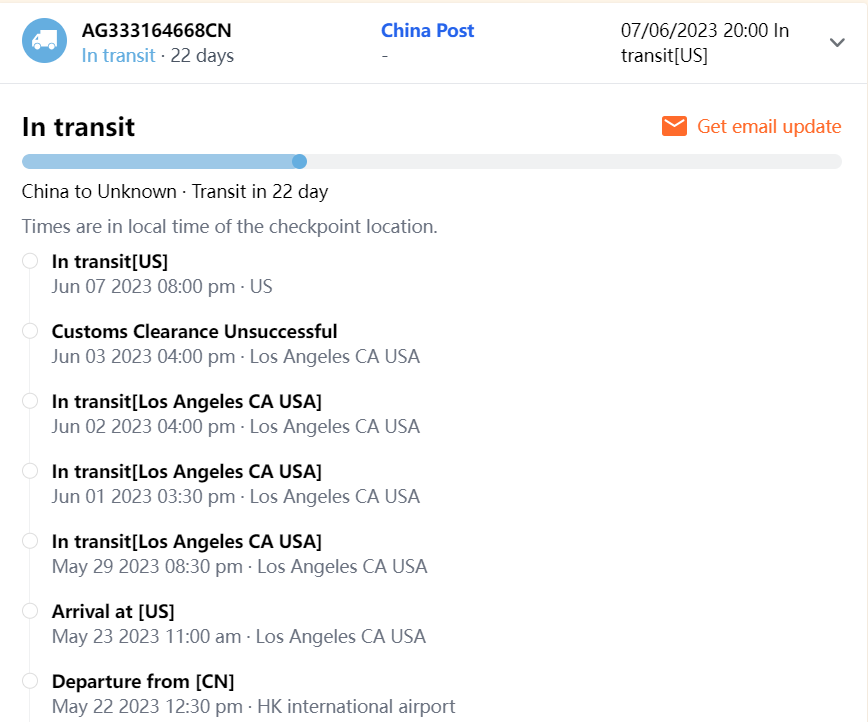Click marker beside Arrival at [US]
Screen dimensions: 868x722
tap(30, 611)
